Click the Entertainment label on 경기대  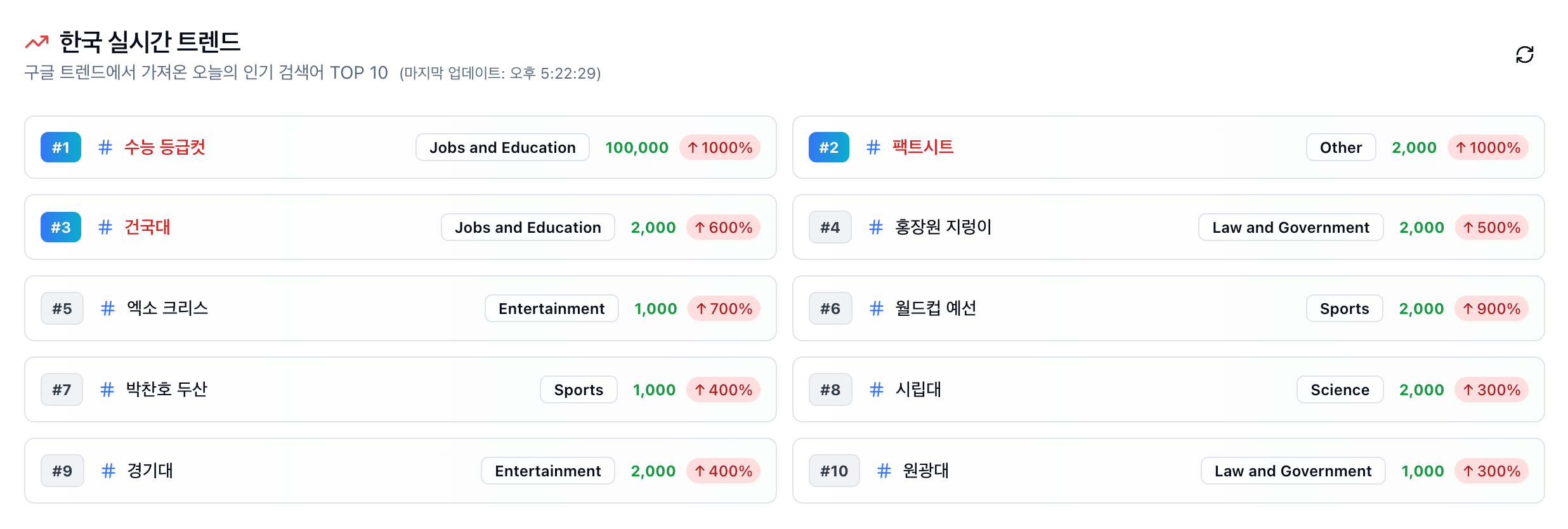pyautogui.click(x=547, y=471)
